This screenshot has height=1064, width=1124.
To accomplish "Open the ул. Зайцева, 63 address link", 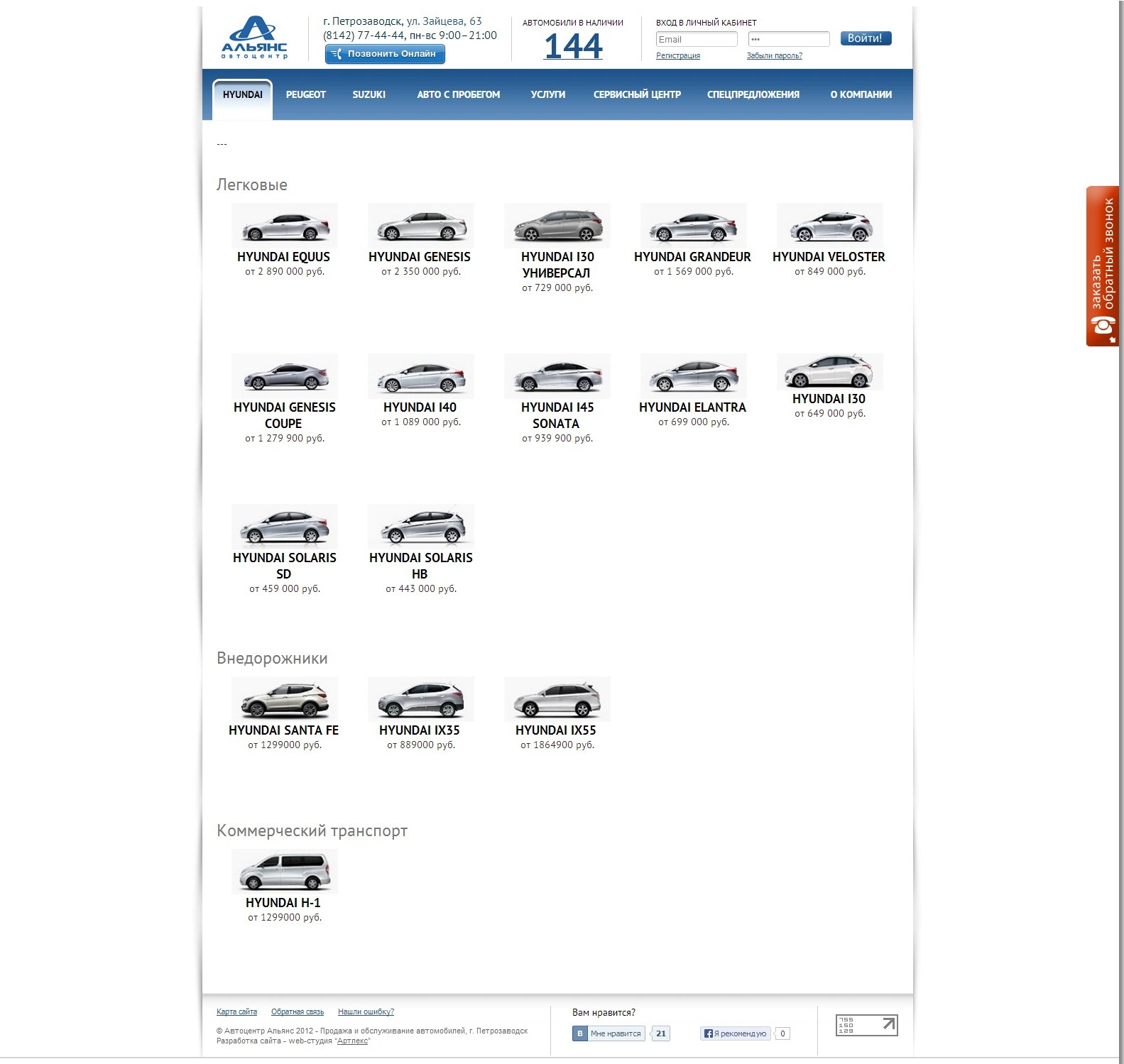I will (444, 21).
